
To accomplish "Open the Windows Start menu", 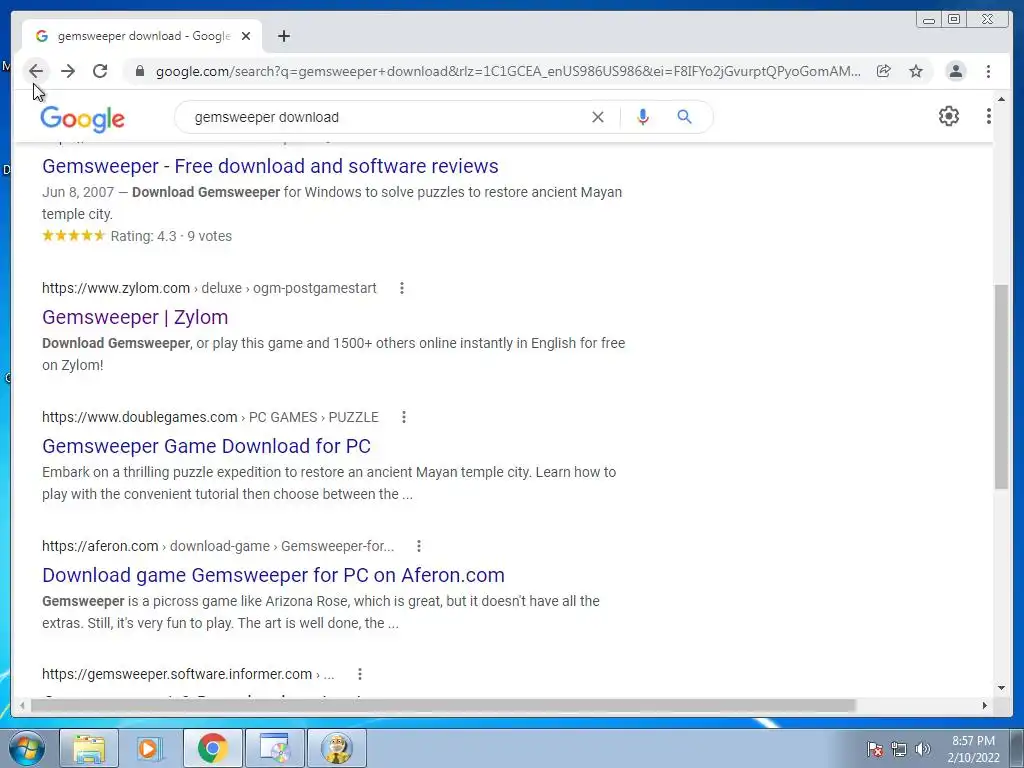I will (x=26, y=748).
